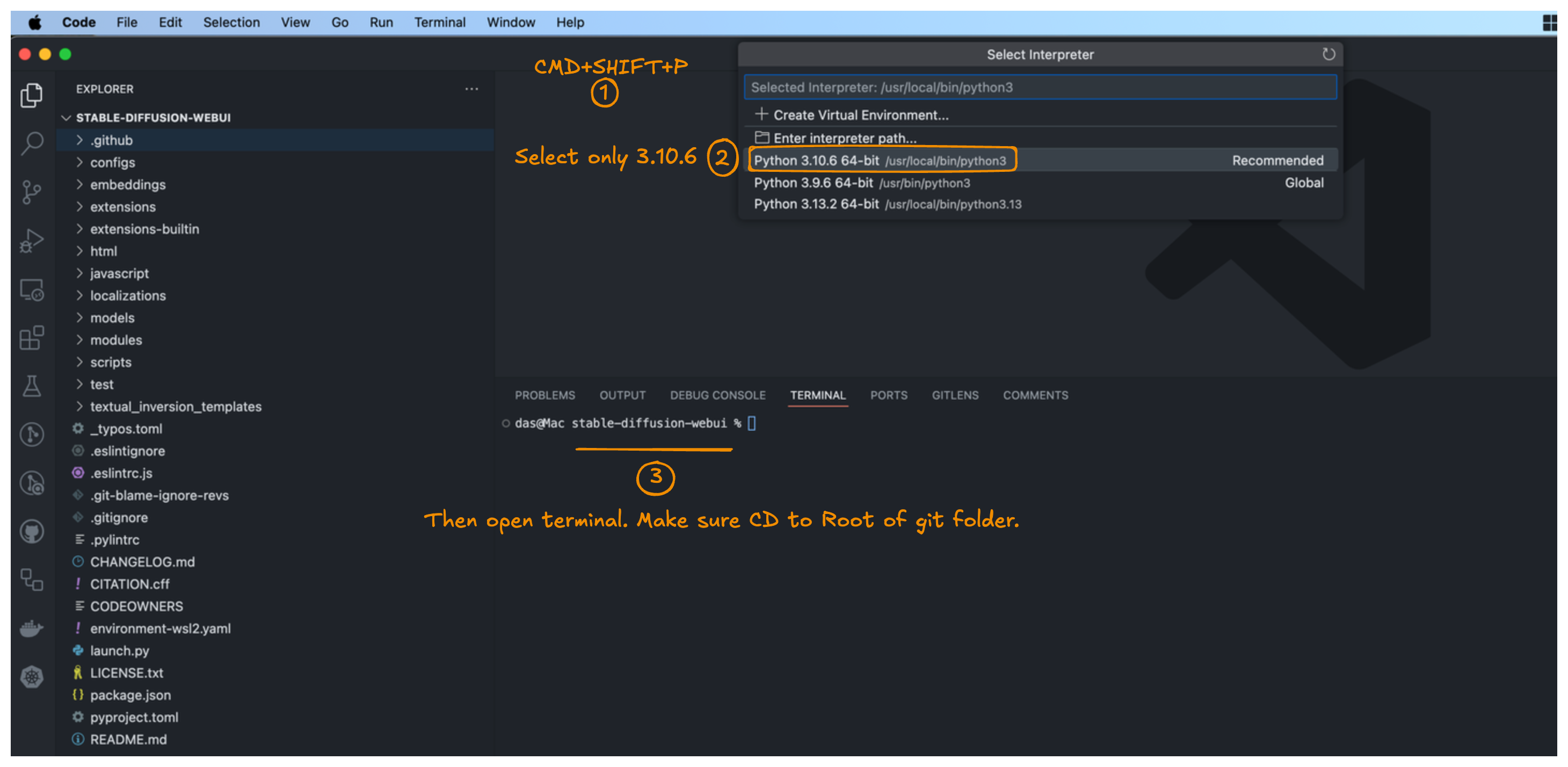
Task: Open Explorer more actions ellipsis
Action: pyautogui.click(x=471, y=89)
